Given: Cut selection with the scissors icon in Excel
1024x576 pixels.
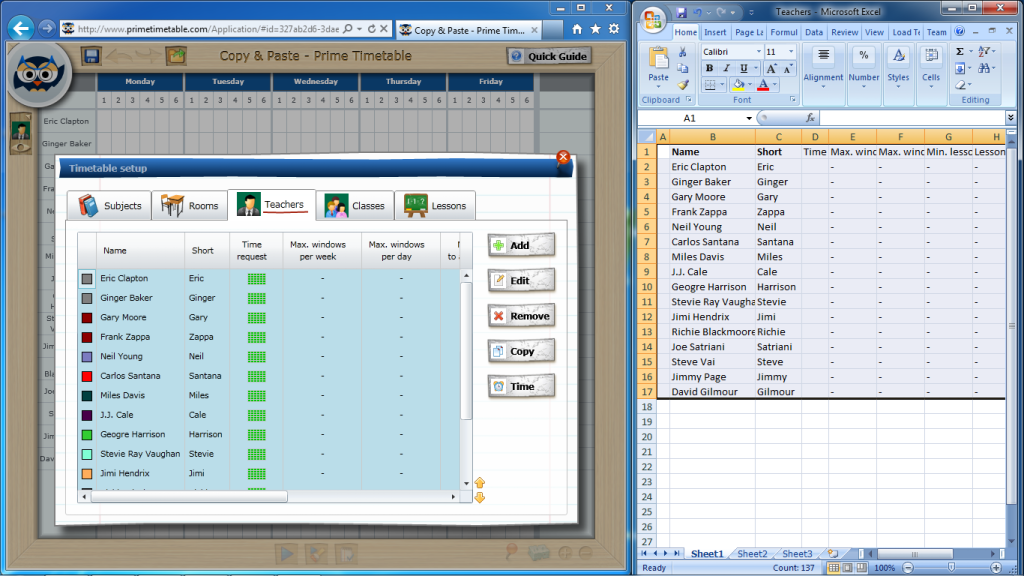Looking at the screenshot, I should [x=682, y=52].
